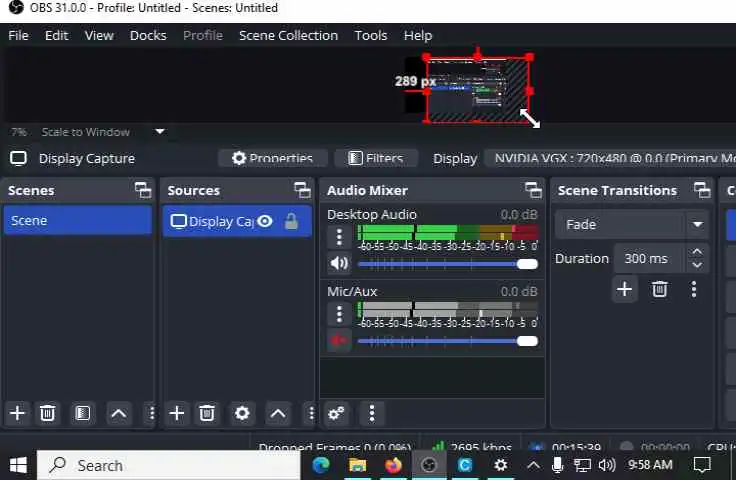Viewport: 736px width, 480px height.
Task: Open Desktop Audio options menu
Action: 339,237
